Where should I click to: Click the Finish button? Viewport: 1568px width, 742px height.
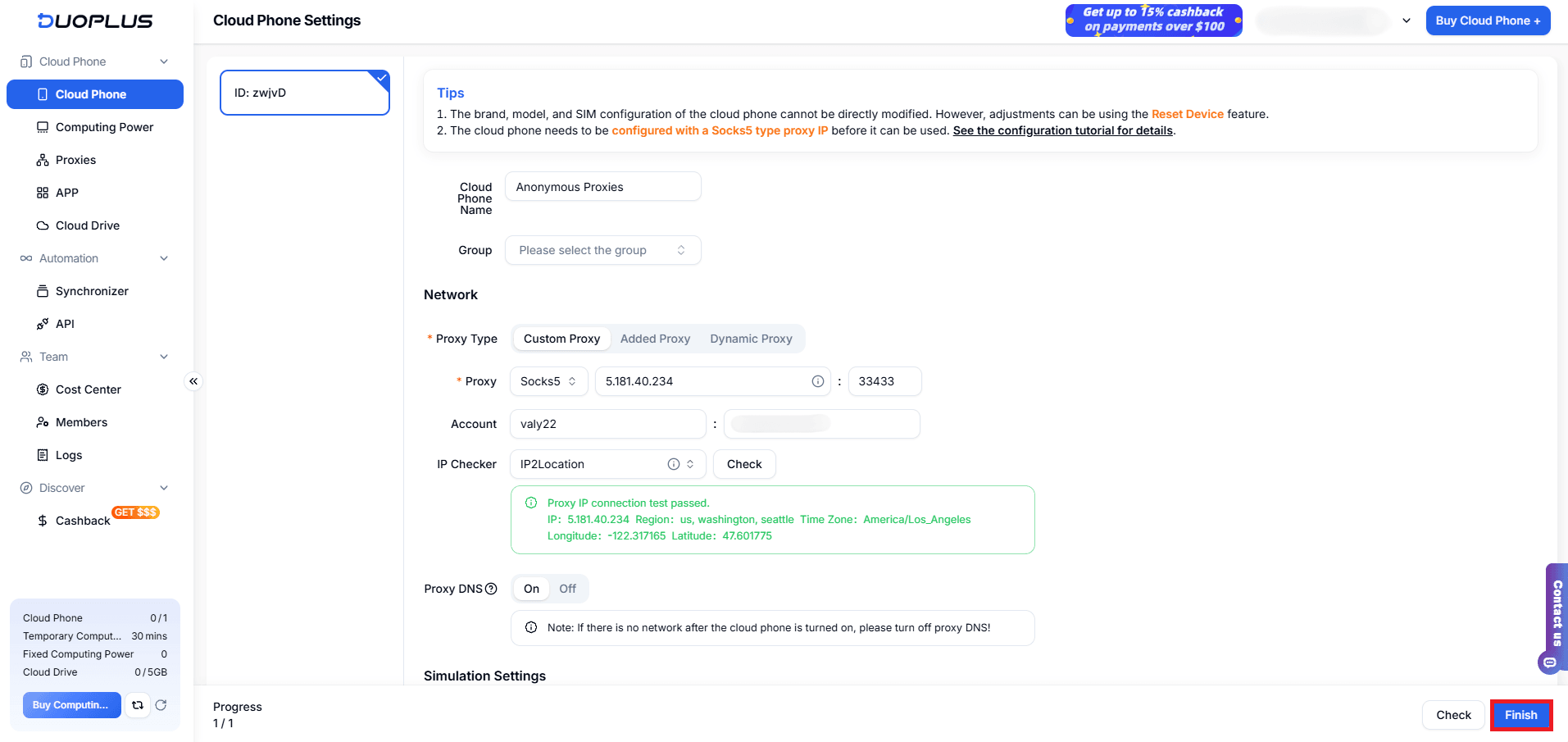pyautogui.click(x=1520, y=715)
